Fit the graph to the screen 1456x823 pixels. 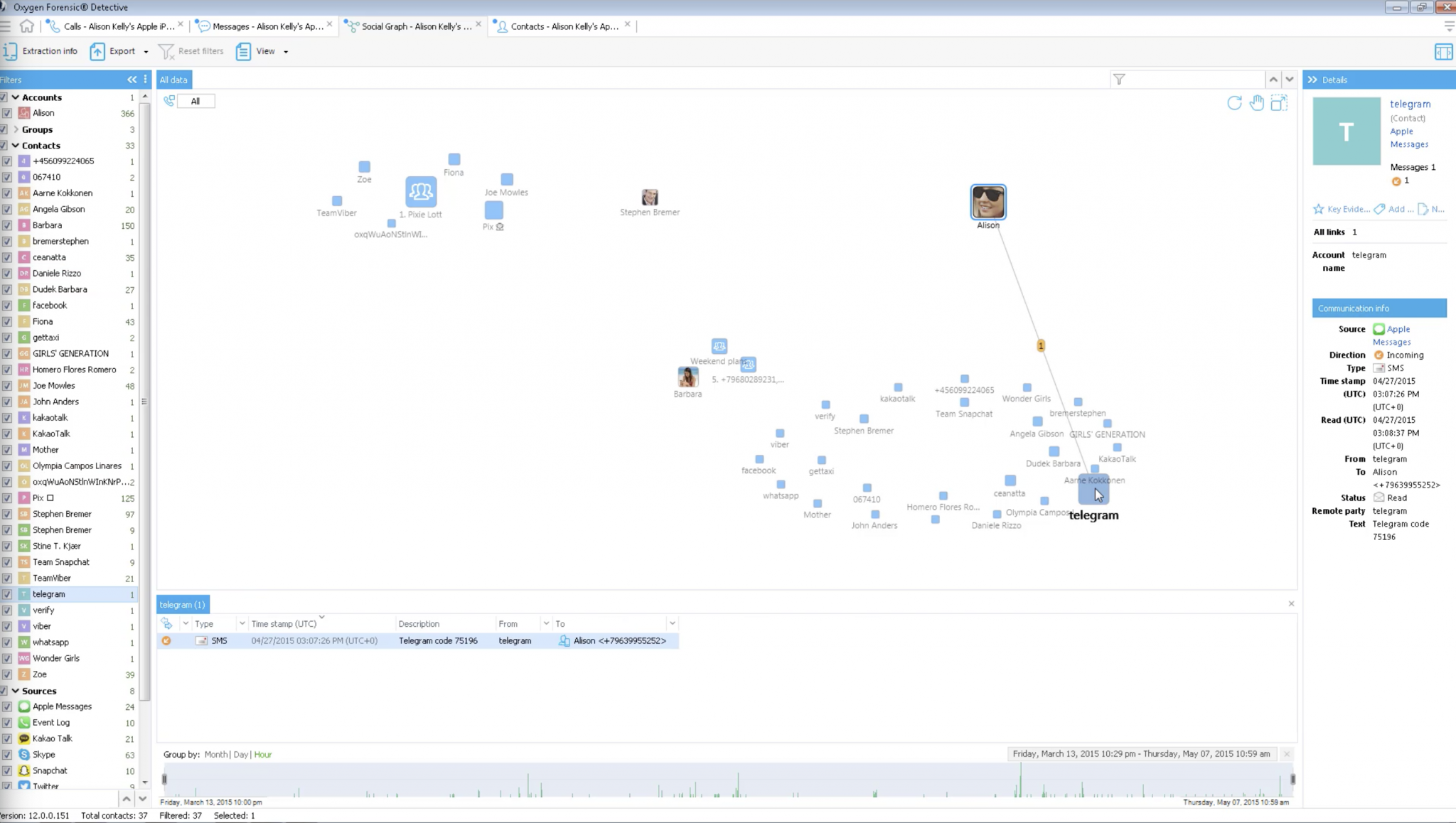click(1280, 103)
